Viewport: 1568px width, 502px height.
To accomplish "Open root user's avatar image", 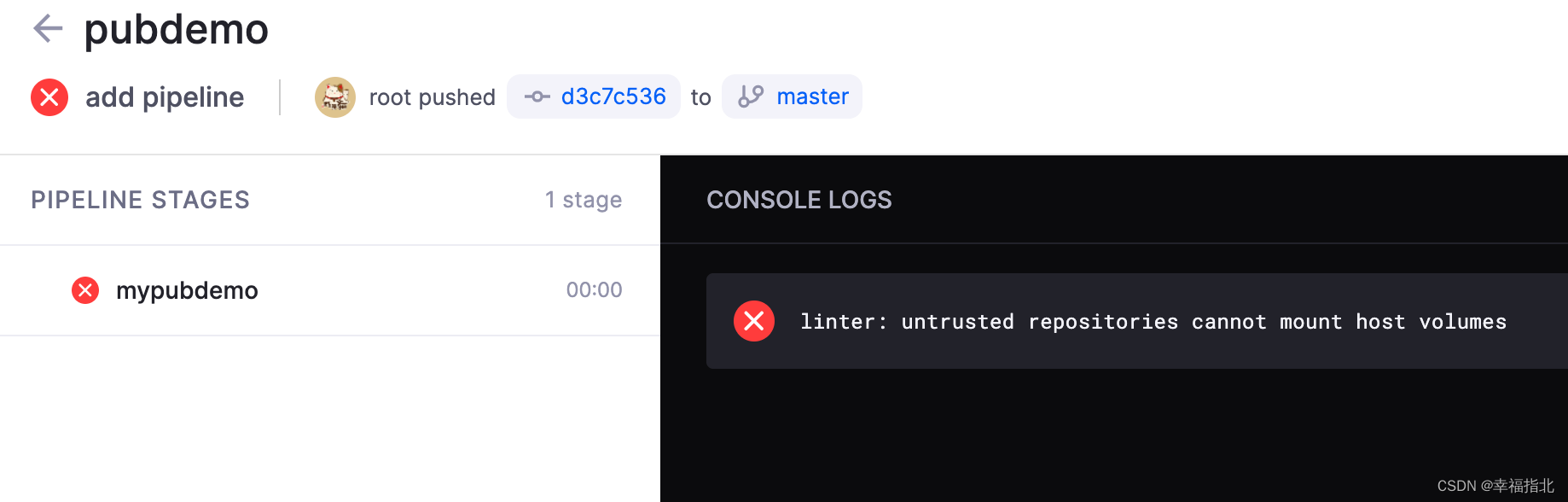I will pos(335,97).
